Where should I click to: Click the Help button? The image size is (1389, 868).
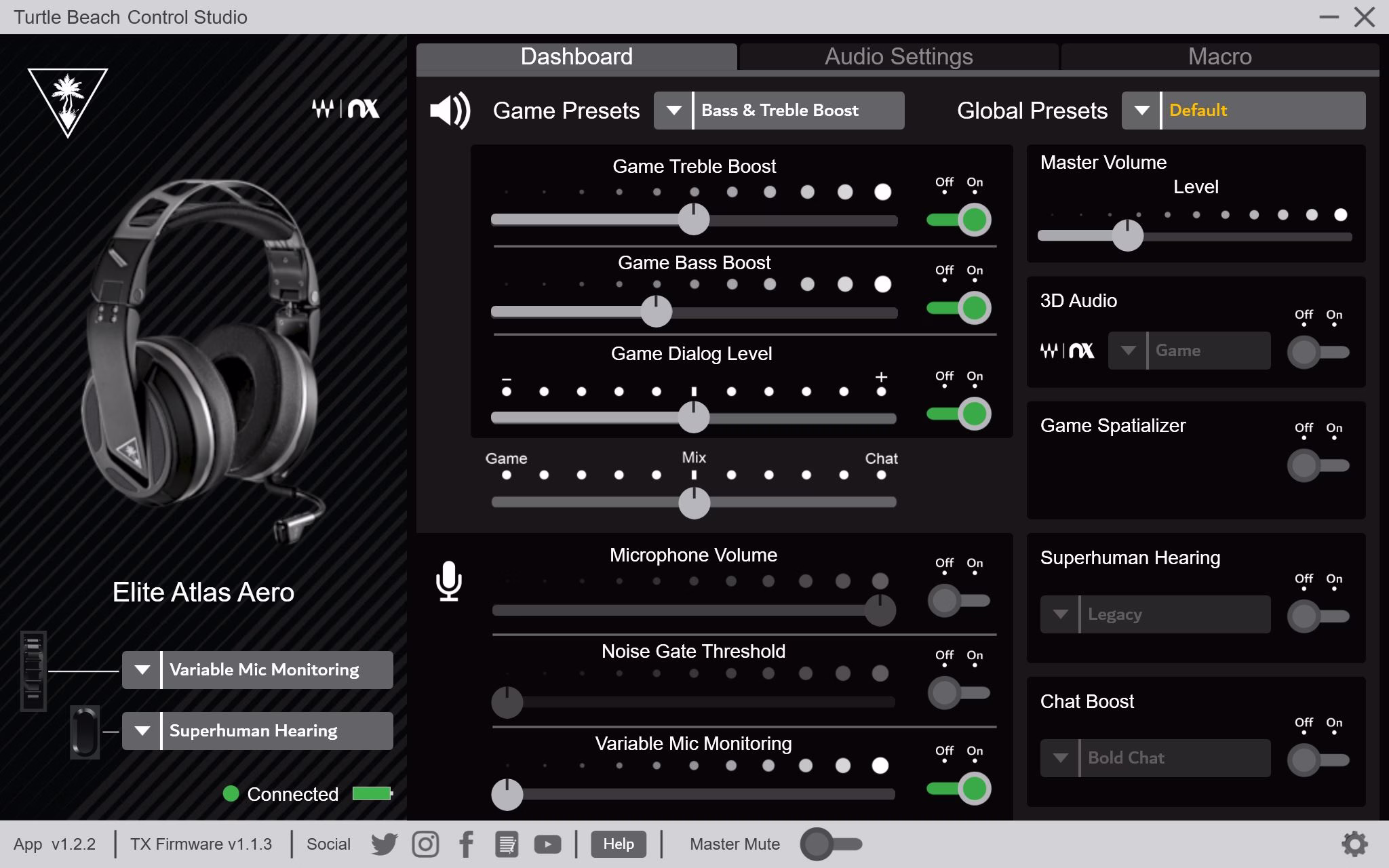619,844
